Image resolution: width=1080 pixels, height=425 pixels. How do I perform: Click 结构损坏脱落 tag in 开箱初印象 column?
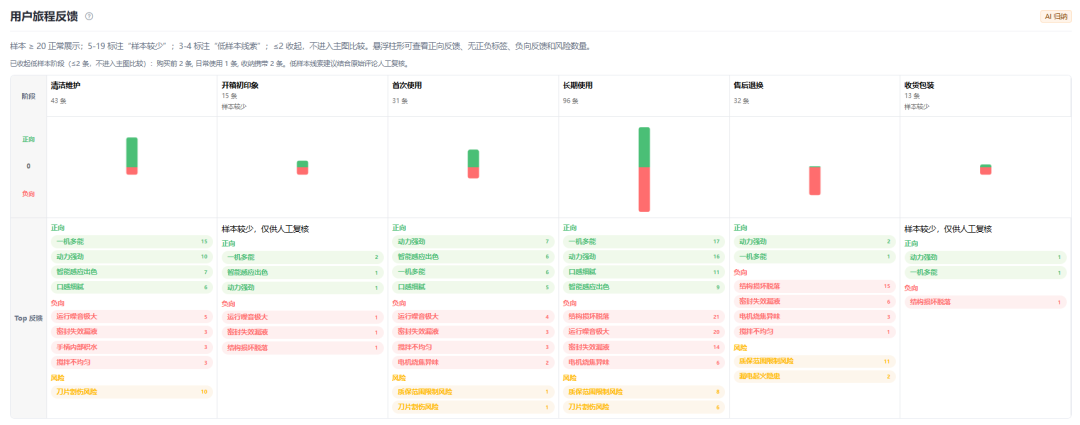point(302,347)
